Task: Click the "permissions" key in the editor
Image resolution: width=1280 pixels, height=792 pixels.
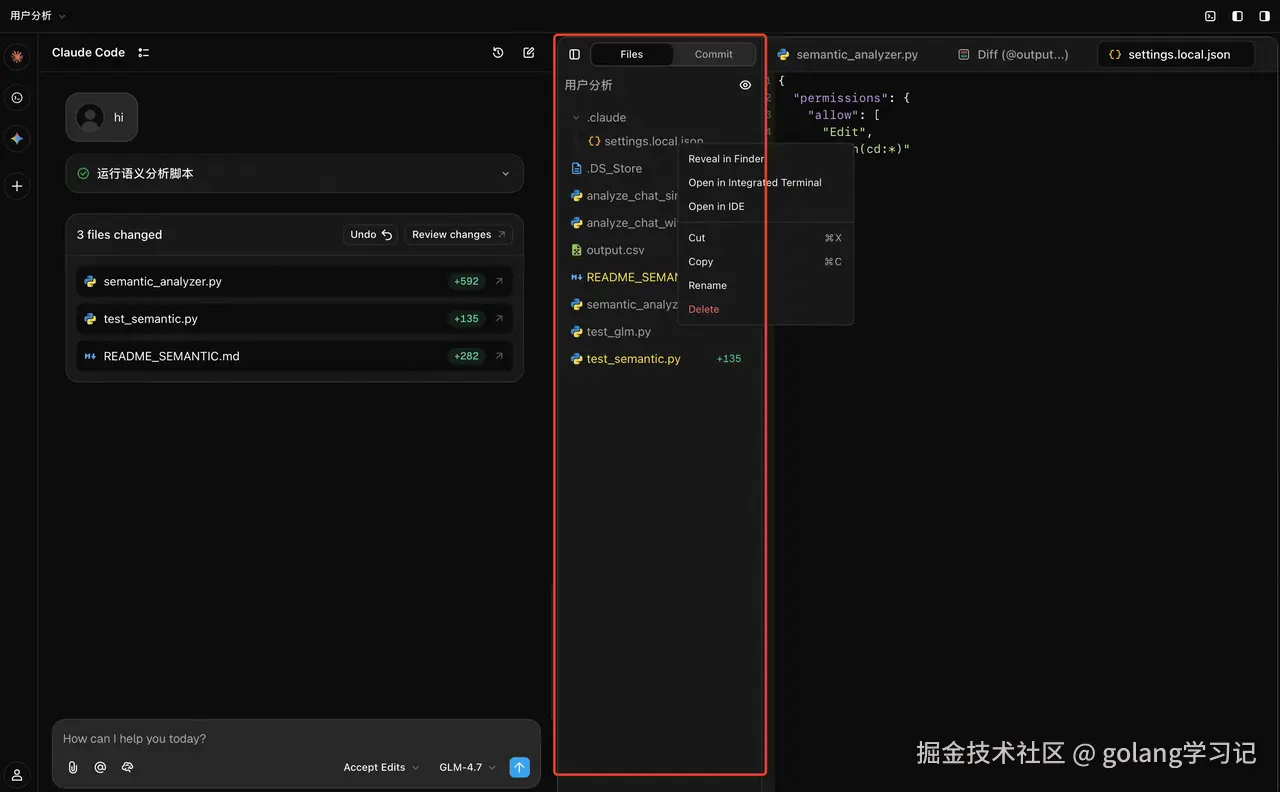Action: (x=839, y=98)
